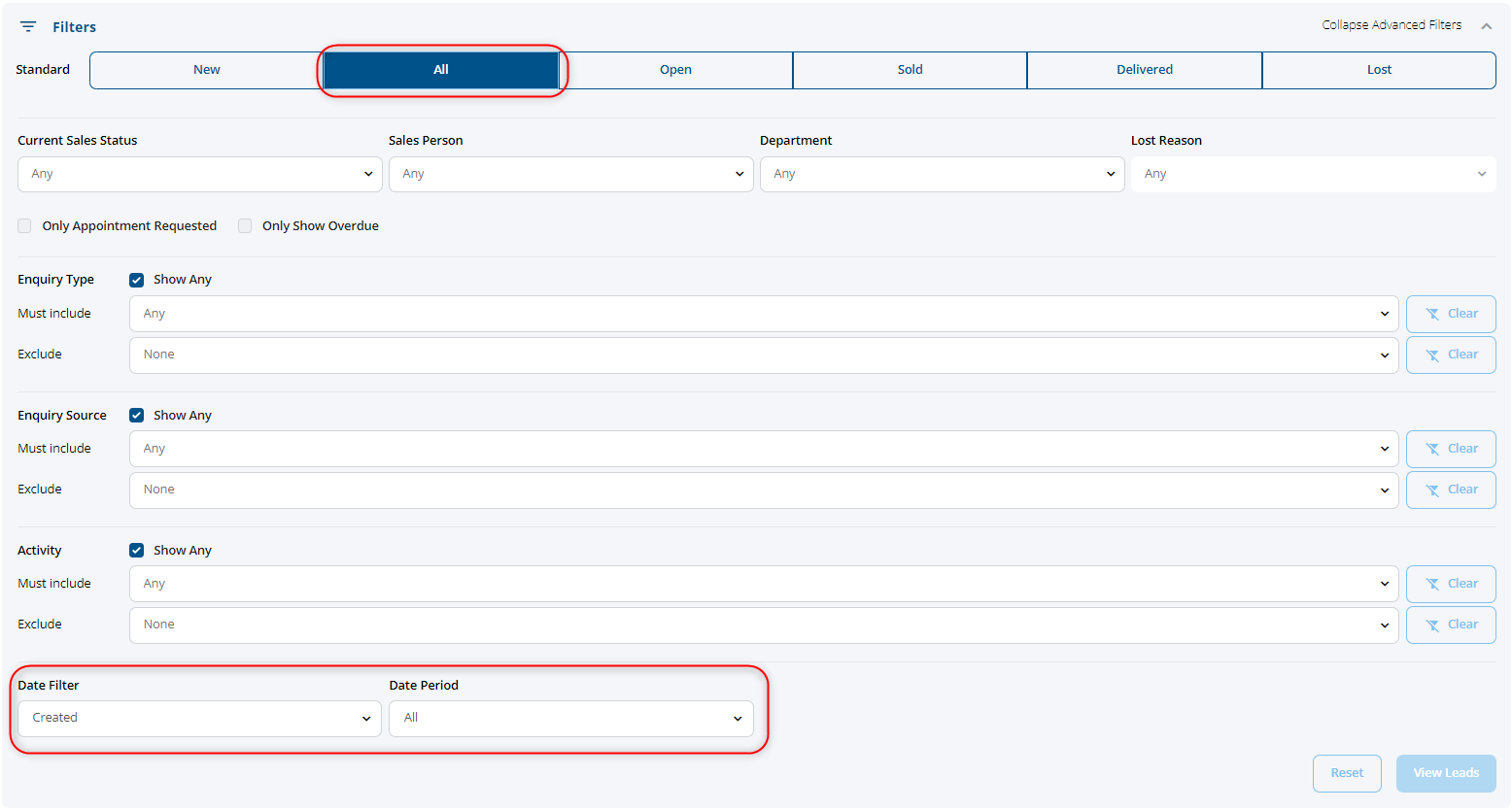Viewport: 1512px width, 811px height.
Task: Open Enquiry Source Must include dropdown
Action: coord(764,449)
